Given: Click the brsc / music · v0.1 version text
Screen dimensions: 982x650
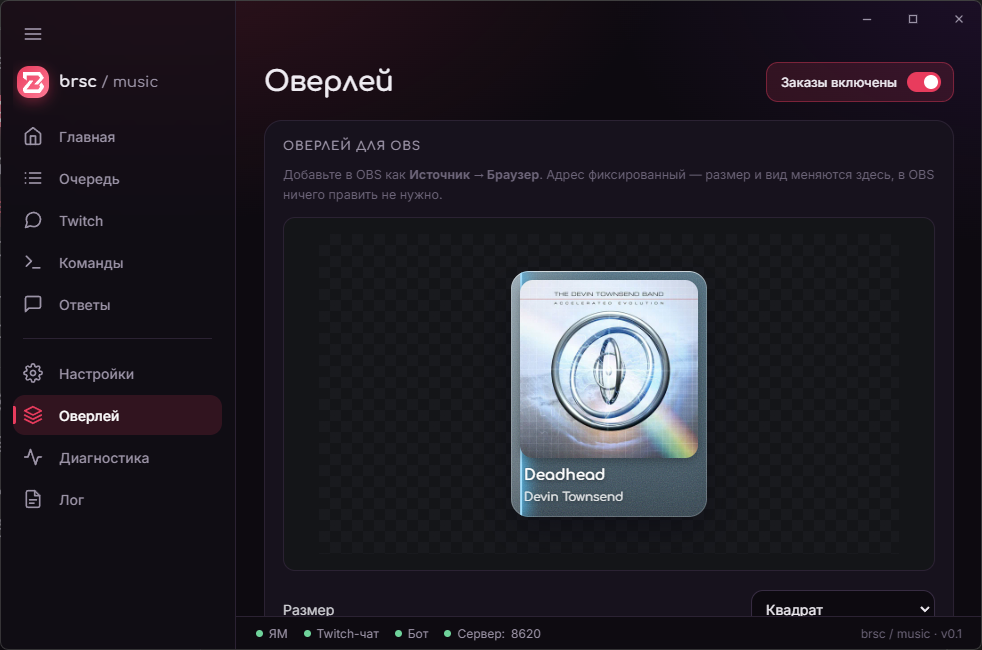Looking at the screenshot, I should point(911,634).
